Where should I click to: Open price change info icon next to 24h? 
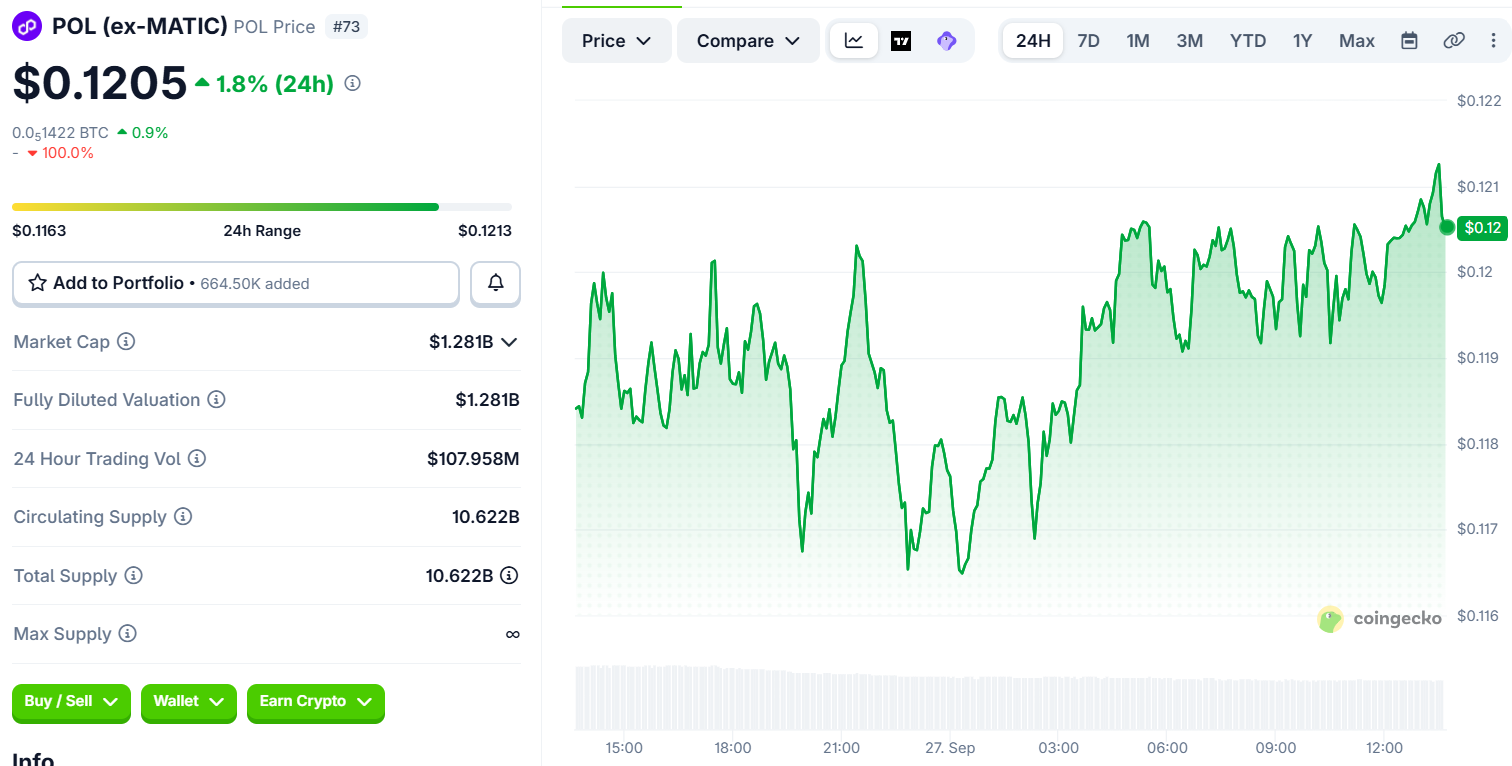point(352,84)
